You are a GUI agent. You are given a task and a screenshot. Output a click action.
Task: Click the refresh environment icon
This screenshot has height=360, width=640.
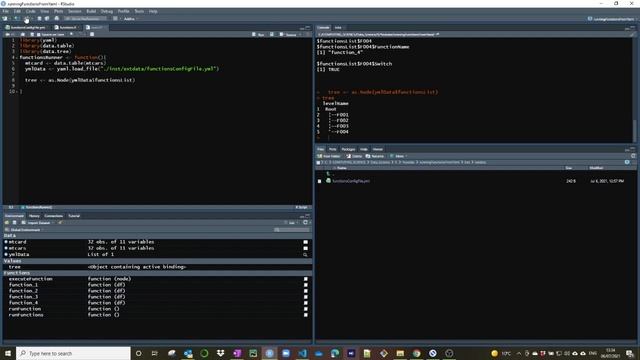305,223
